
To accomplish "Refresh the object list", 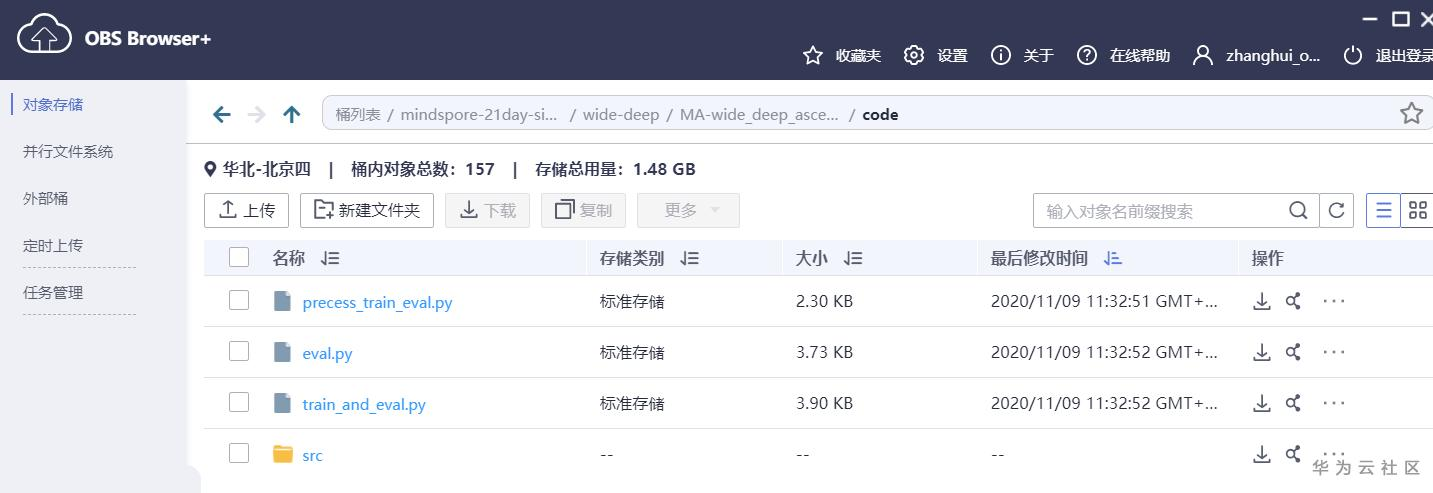I will click(x=1336, y=211).
